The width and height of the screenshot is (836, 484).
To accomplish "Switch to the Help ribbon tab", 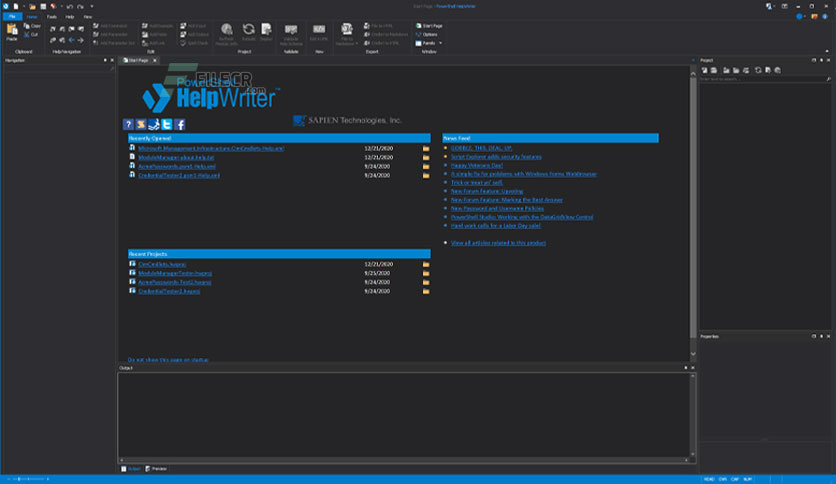I will 70,17.
